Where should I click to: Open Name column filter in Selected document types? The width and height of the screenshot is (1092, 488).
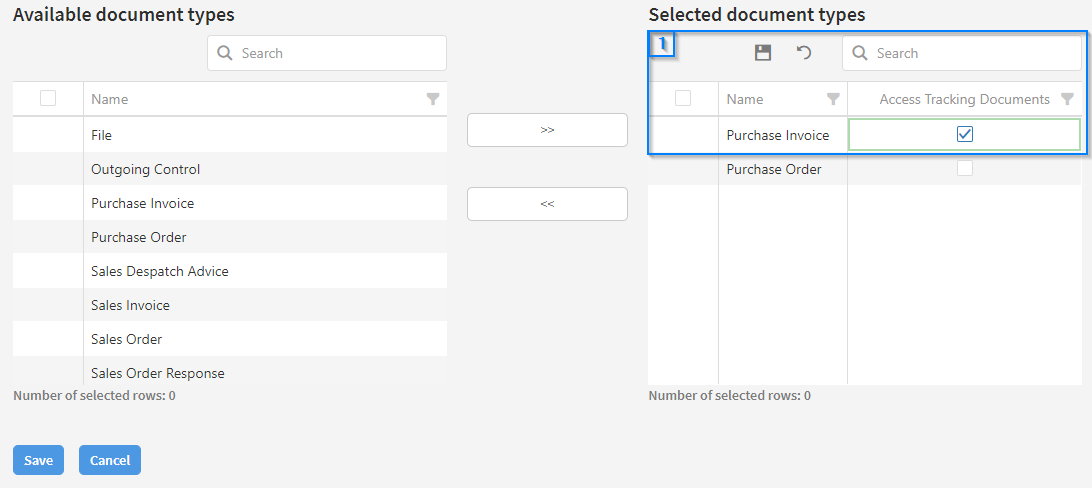(x=833, y=99)
